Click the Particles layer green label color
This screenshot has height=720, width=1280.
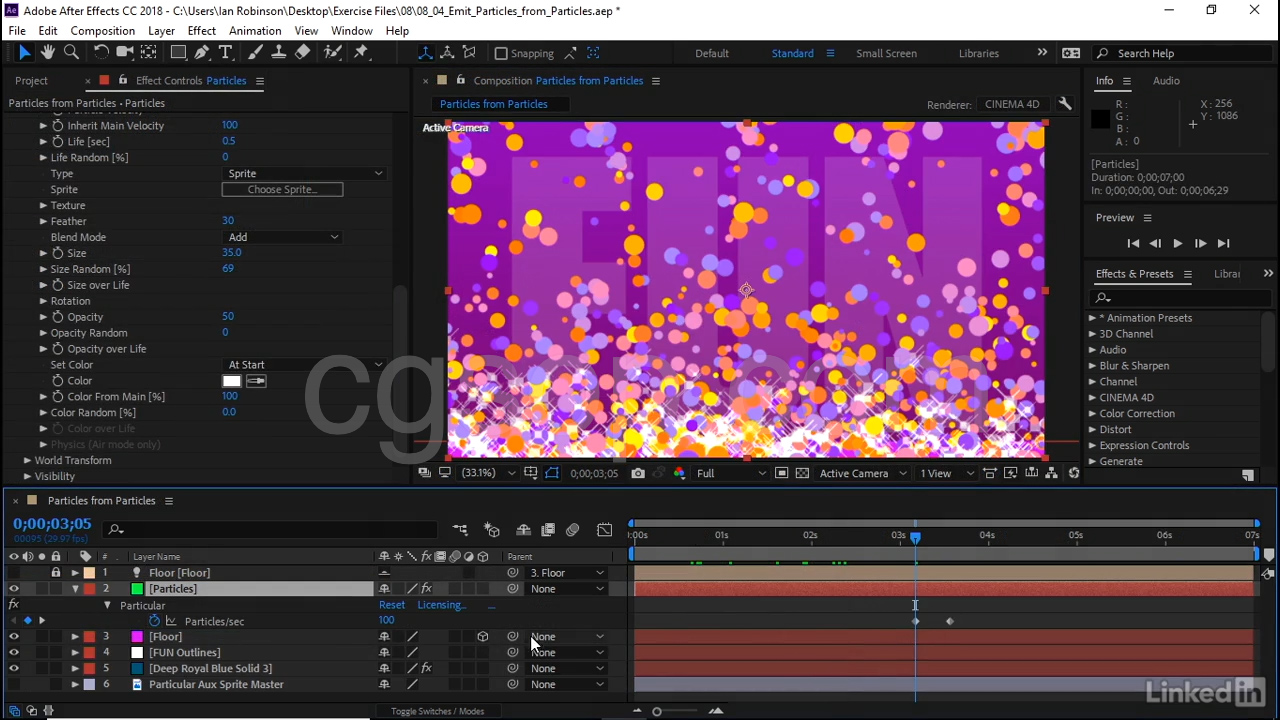(x=137, y=589)
